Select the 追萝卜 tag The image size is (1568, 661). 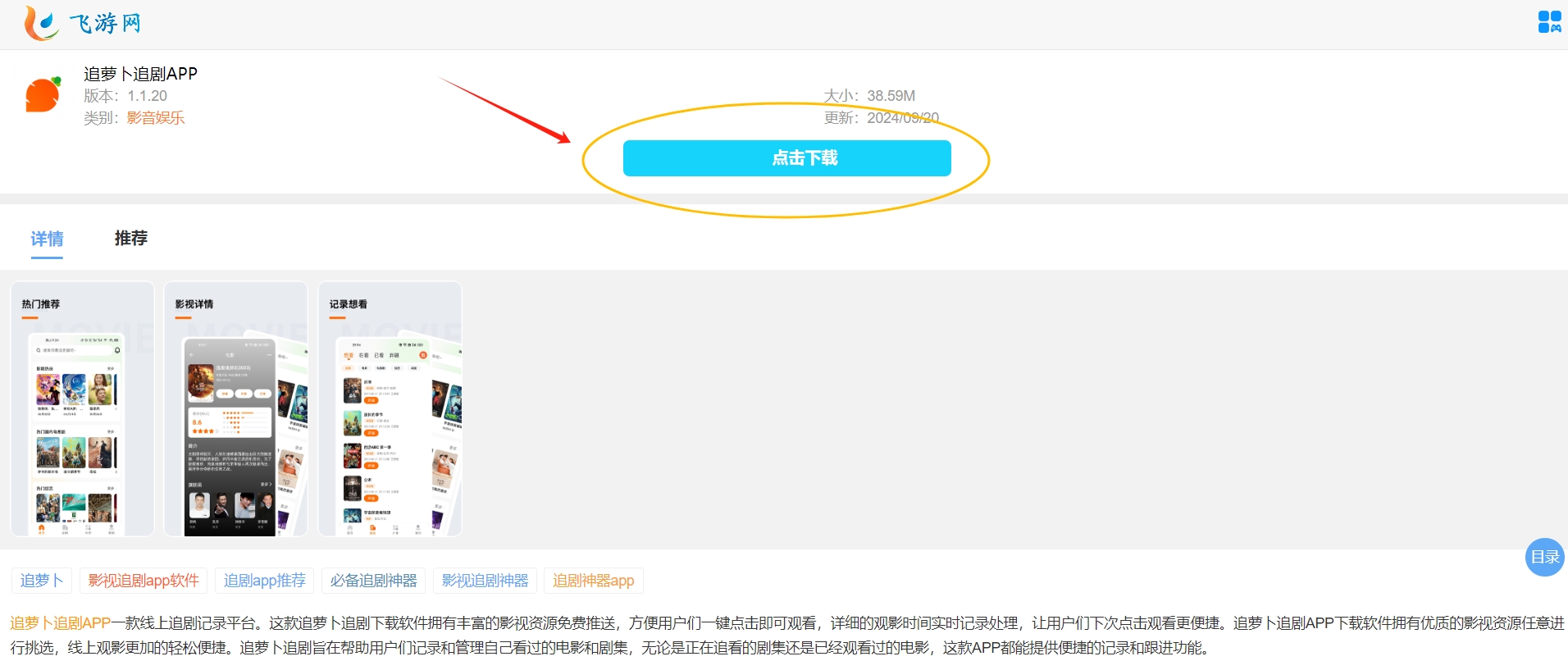[x=42, y=581]
